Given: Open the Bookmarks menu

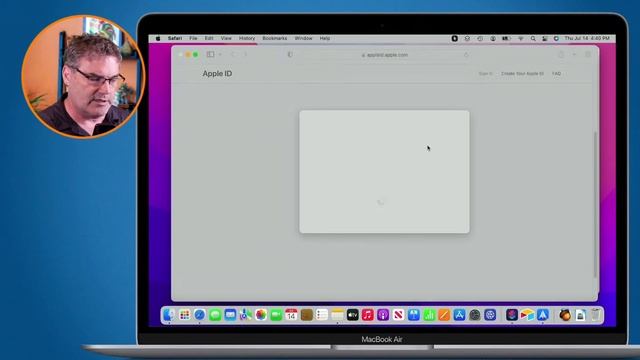Looking at the screenshot, I should tap(275, 38).
